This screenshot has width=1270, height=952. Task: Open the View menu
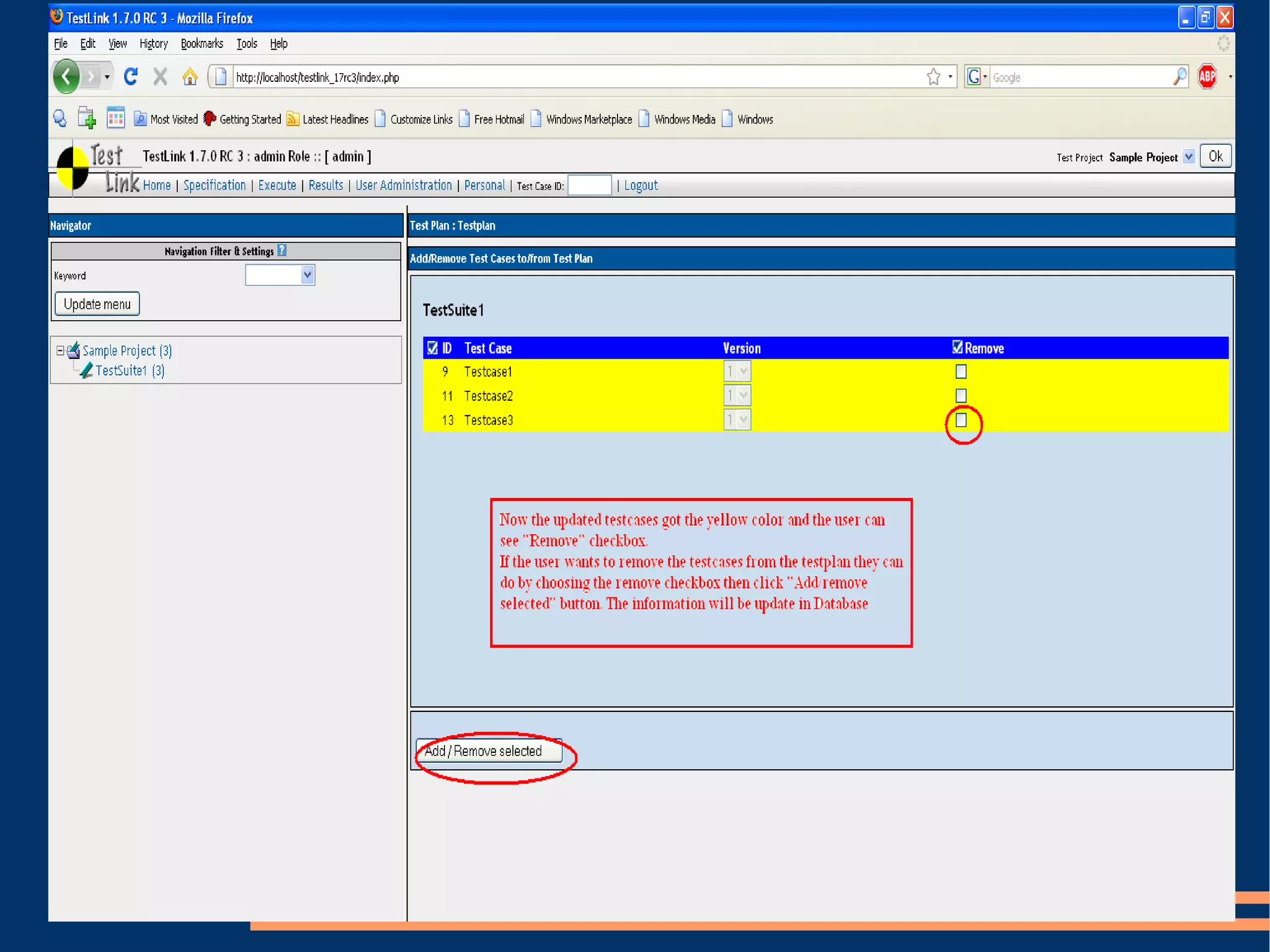[x=117, y=43]
